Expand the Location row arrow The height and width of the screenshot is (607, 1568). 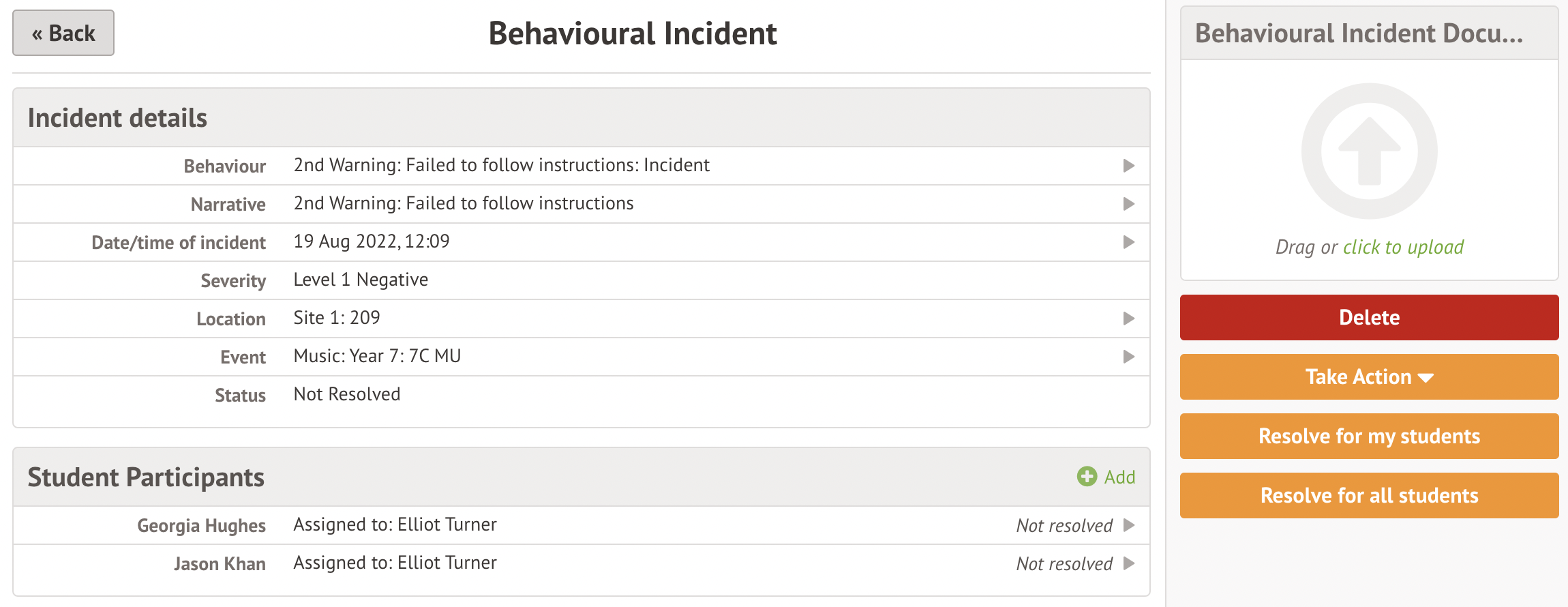pyautogui.click(x=1129, y=319)
